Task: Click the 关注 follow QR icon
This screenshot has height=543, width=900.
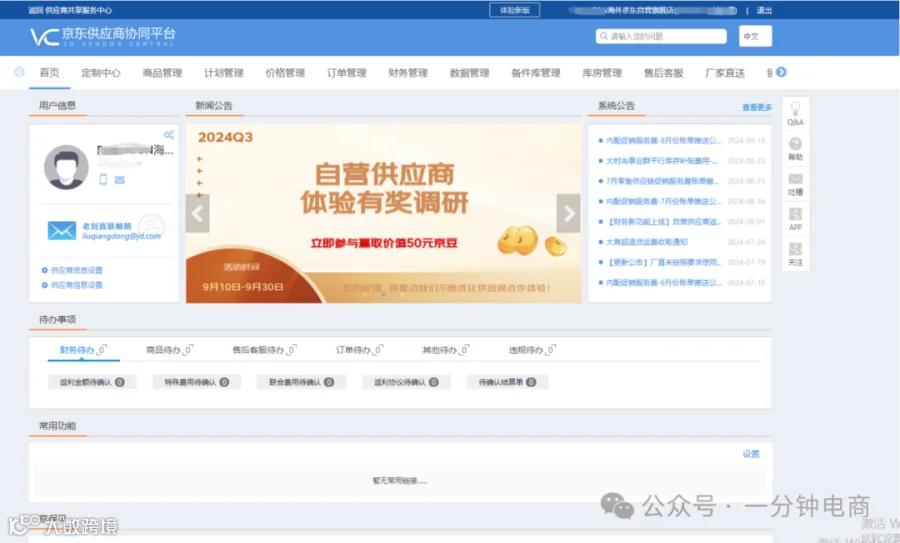Action: click(796, 249)
